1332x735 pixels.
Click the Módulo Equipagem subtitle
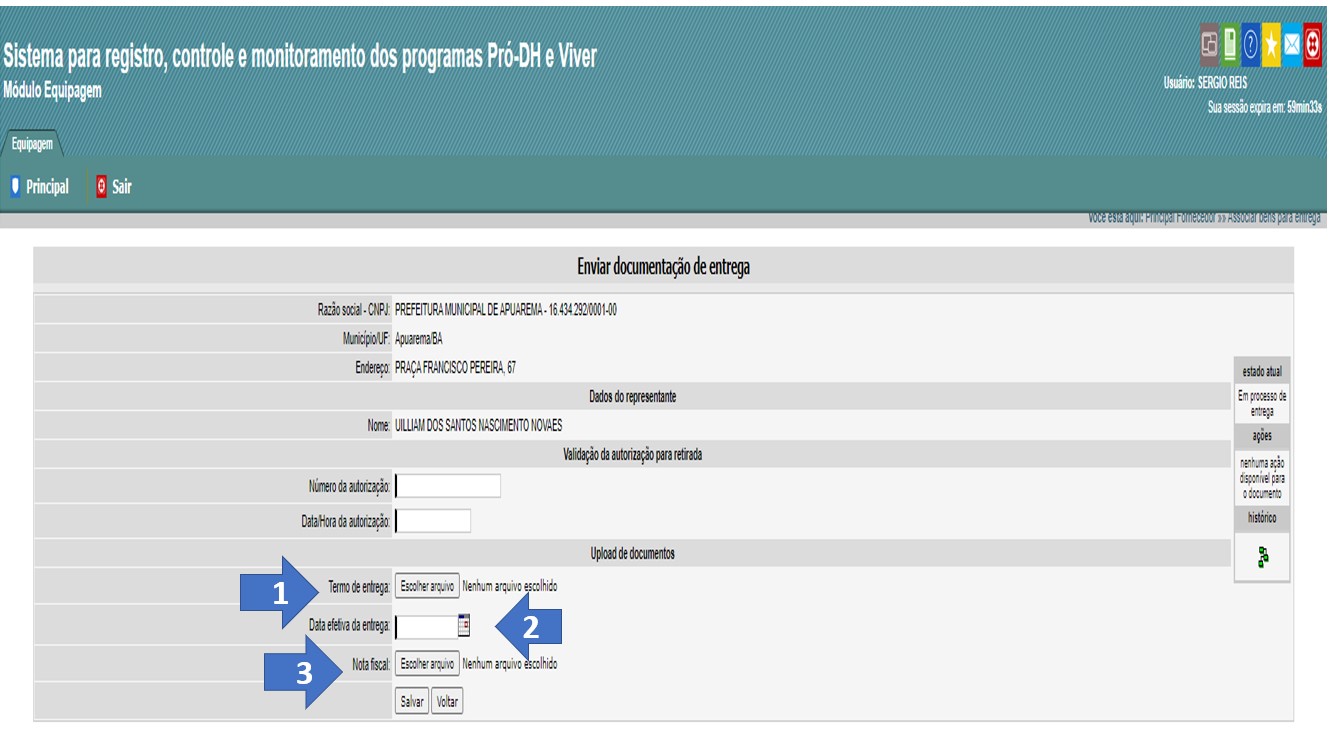click(x=52, y=90)
